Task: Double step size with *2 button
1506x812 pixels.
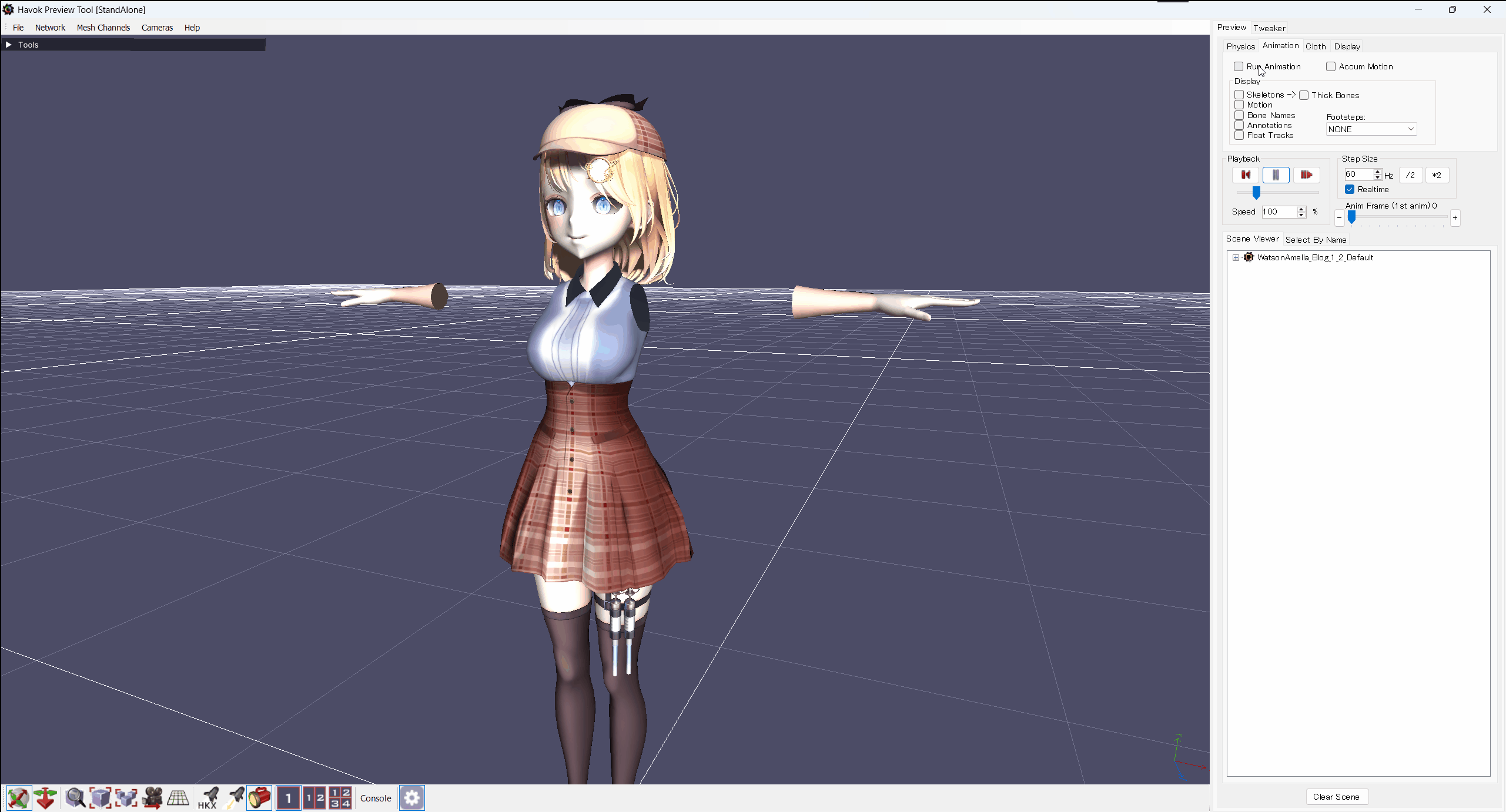Action: coord(1437,175)
